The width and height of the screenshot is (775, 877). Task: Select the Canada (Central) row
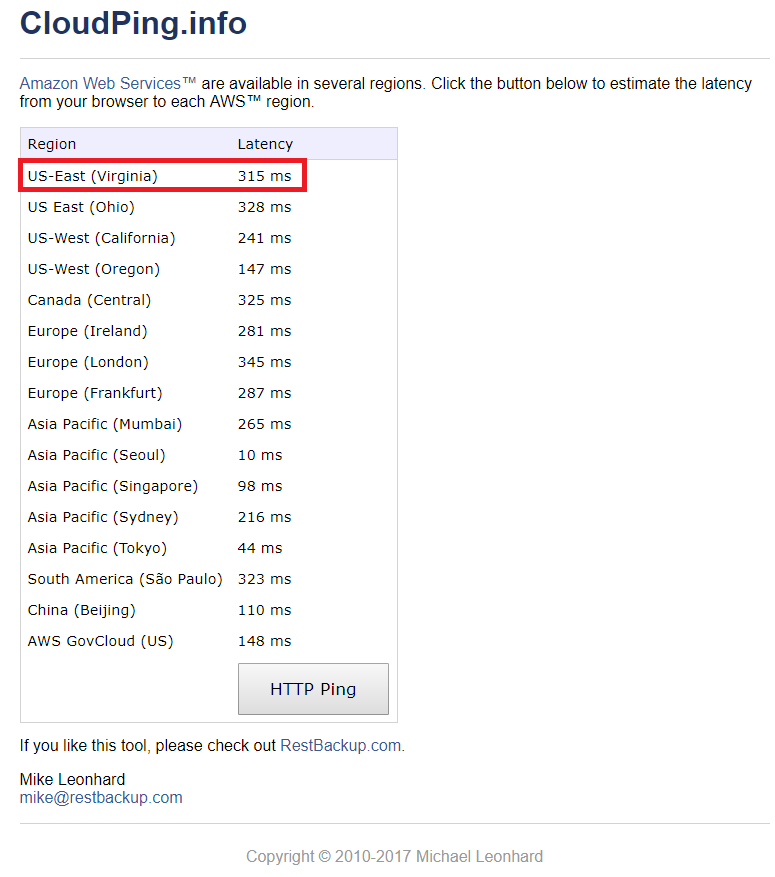(x=209, y=300)
